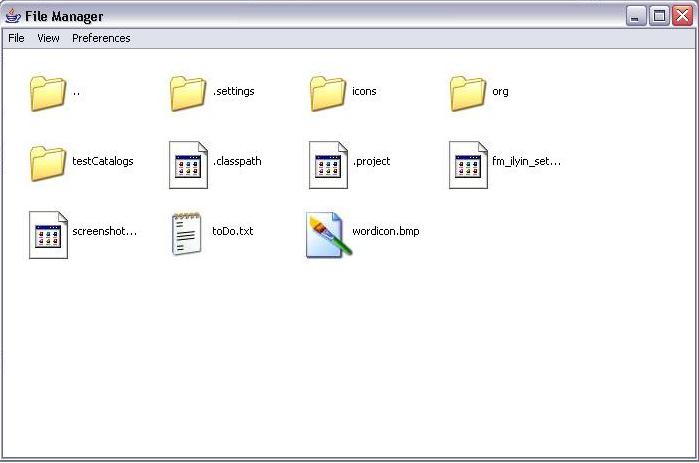Image resolution: width=699 pixels, height=463 pixels.
Task: Click the 'testCatalogs' folder name
Action: pyautogui.click(x=103, y=161)
